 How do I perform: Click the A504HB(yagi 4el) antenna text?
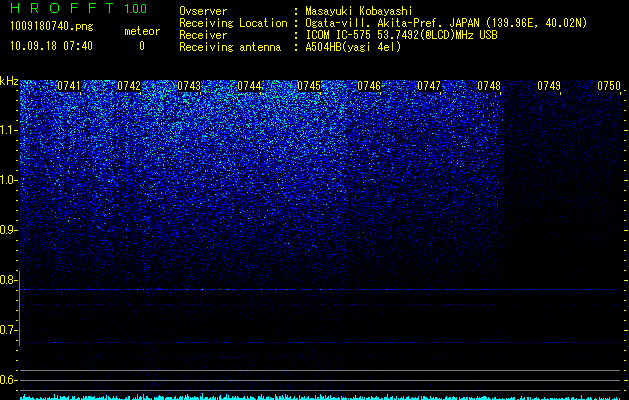click(x=353, y=47)
